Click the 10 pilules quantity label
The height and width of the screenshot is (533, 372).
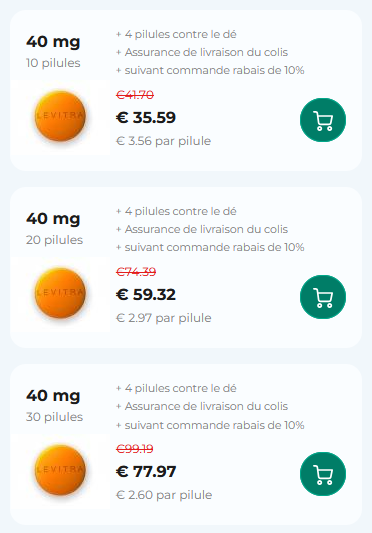click(53, 63)
